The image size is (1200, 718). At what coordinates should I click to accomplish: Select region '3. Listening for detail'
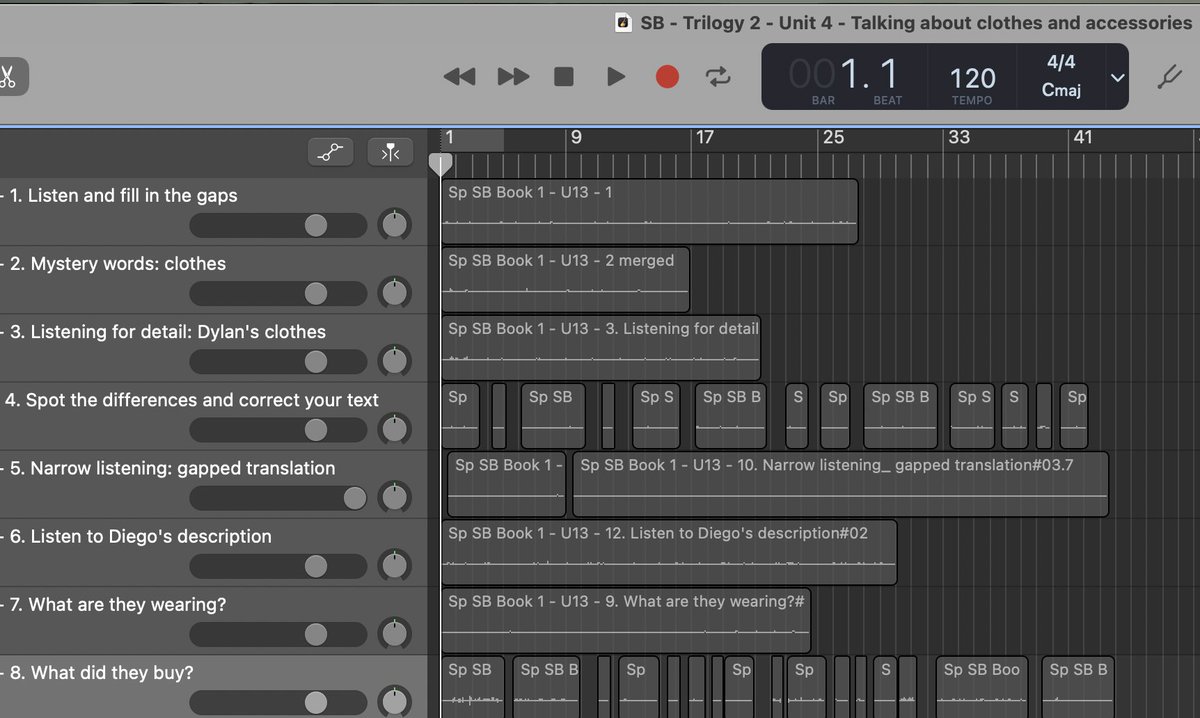(x=601, y=348)
